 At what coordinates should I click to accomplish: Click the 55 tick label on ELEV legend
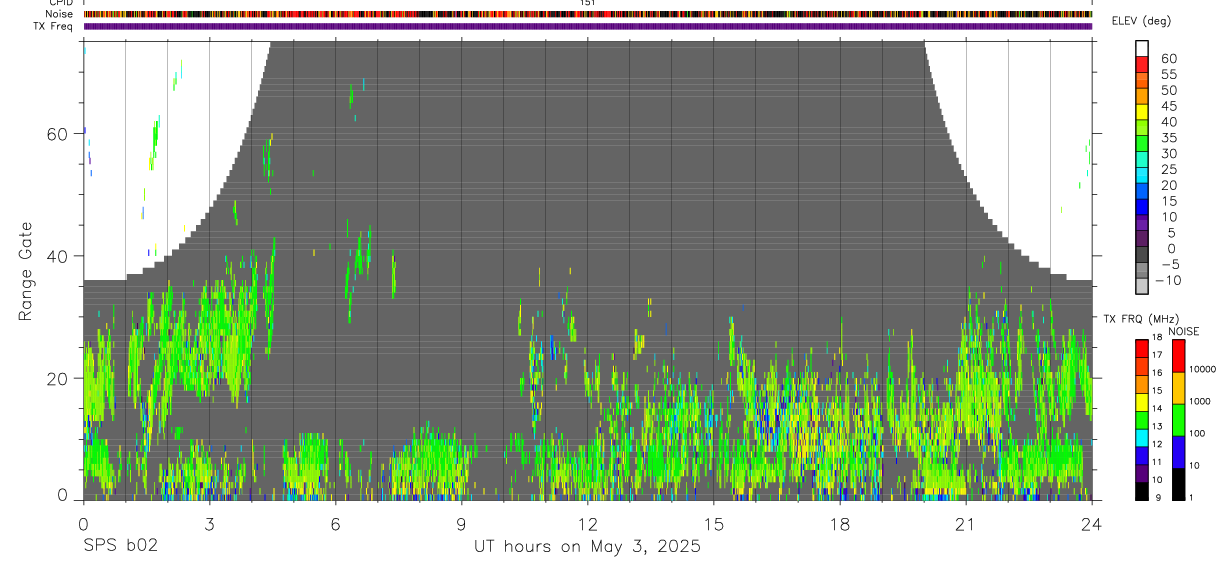[1168, 74]
